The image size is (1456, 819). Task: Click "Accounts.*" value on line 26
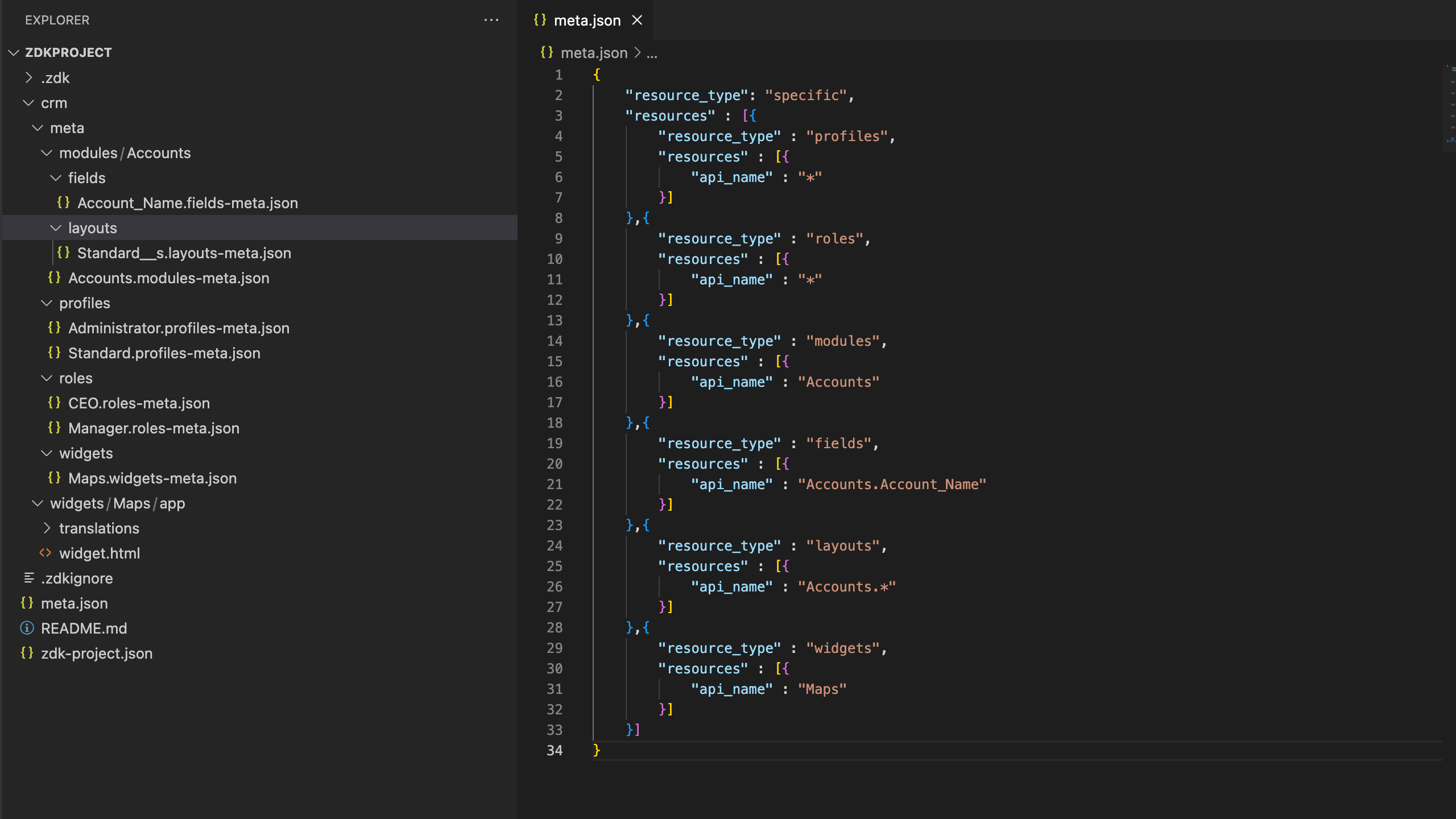pos(847,586)
